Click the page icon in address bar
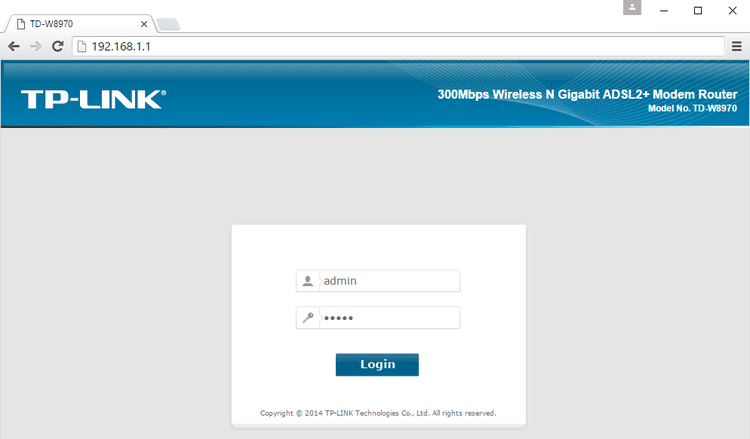 point(82,46)
